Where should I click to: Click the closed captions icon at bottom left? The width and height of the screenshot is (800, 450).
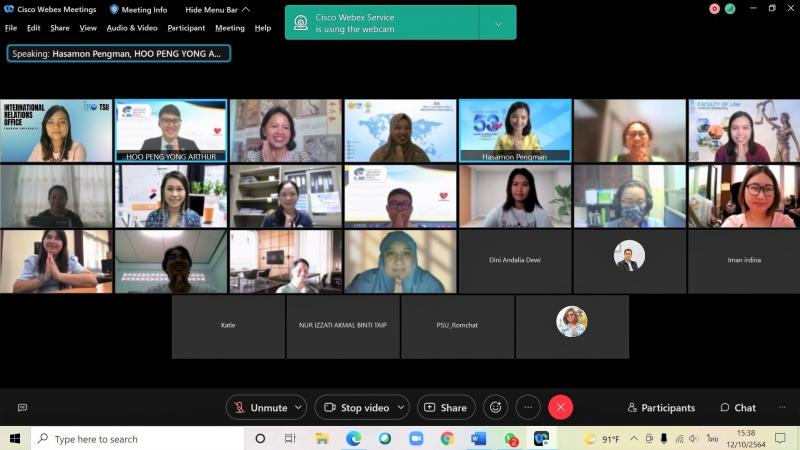tap(22, 407)
